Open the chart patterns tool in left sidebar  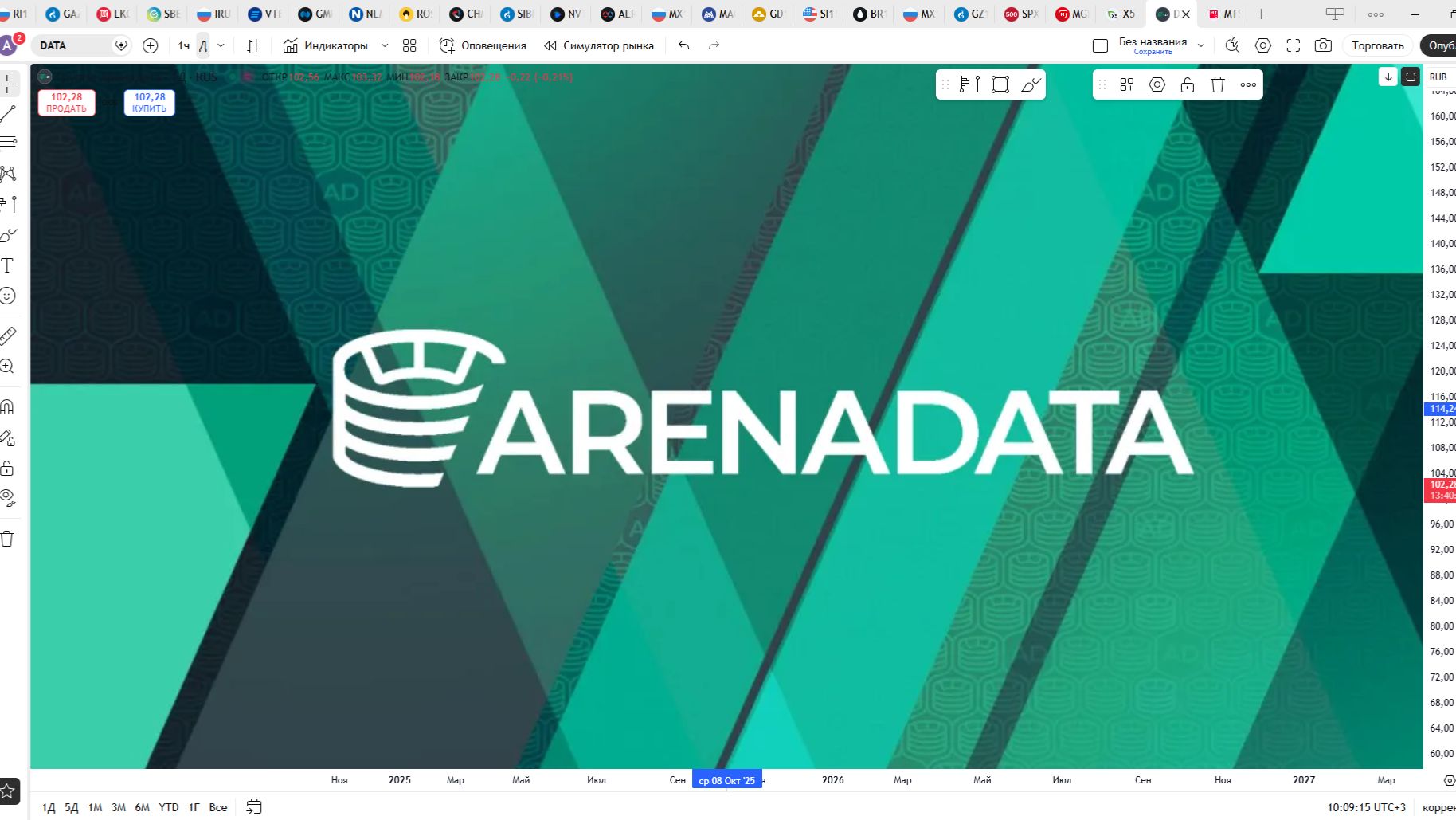click(8, 174)
